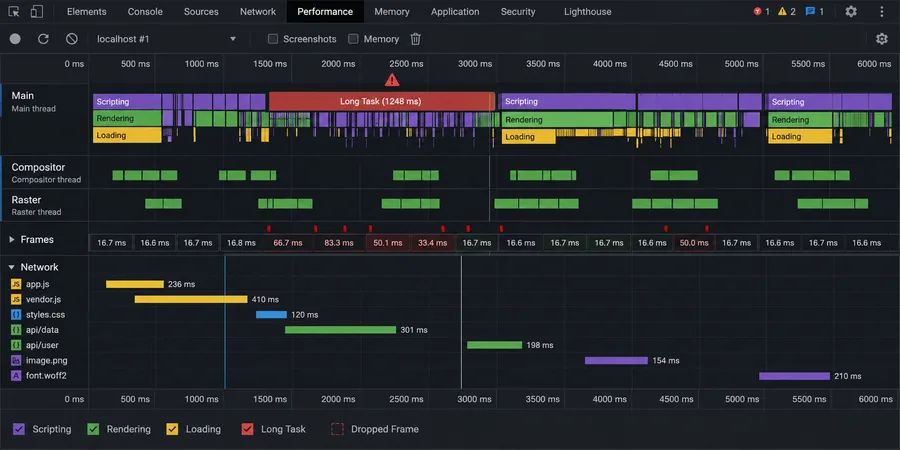Toggle the Dropped Frame legend box
The width and height of the screenshot is (900, 450).
coord(338,429)
